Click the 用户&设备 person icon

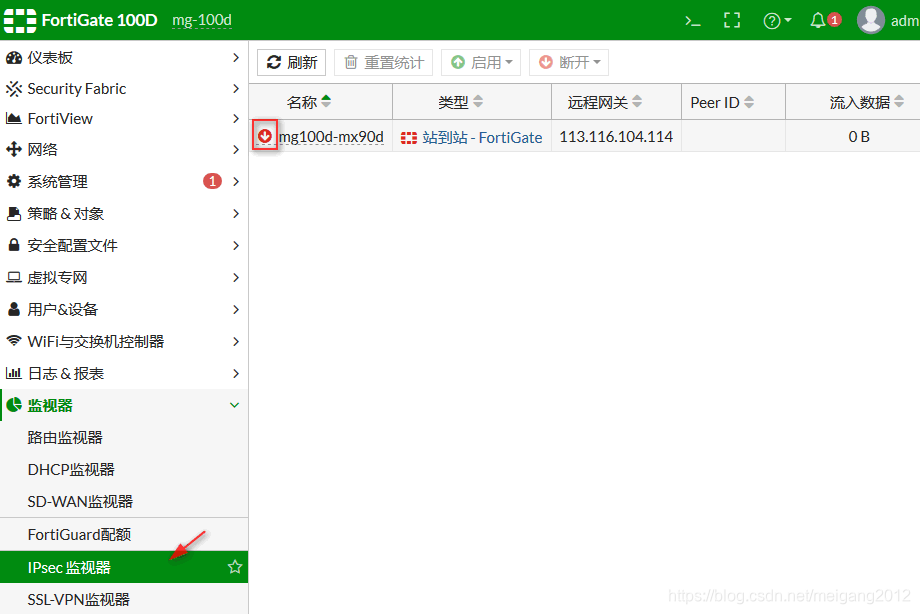(13, 309)
